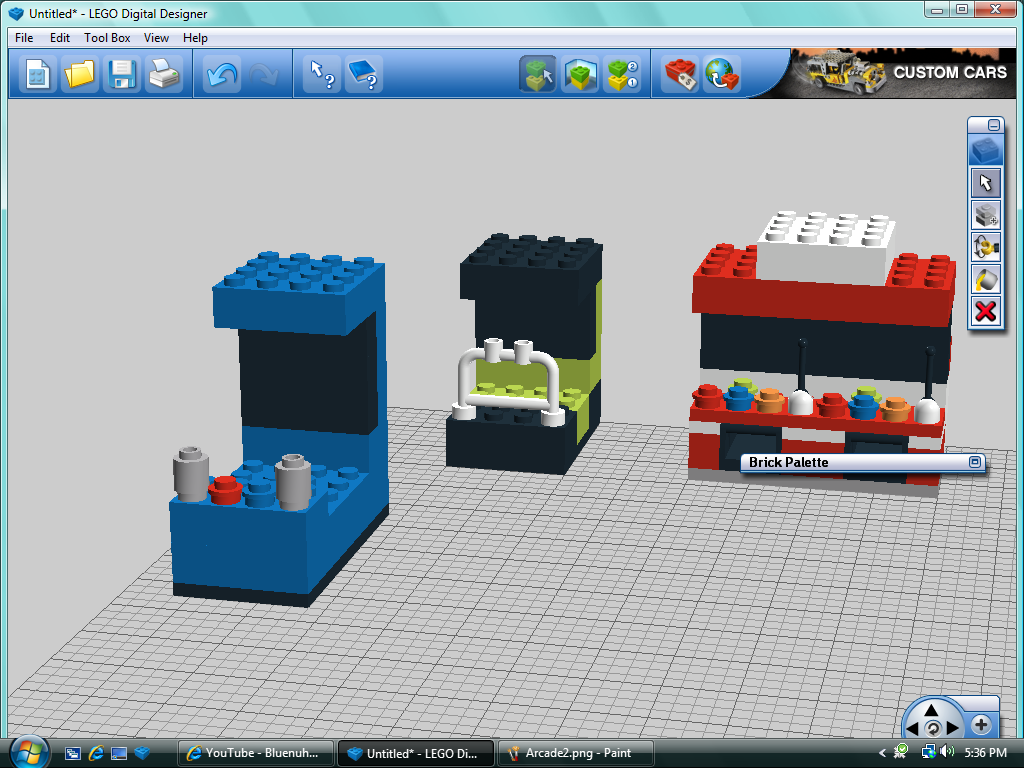Collapse the tool palette with minus button

993,125
